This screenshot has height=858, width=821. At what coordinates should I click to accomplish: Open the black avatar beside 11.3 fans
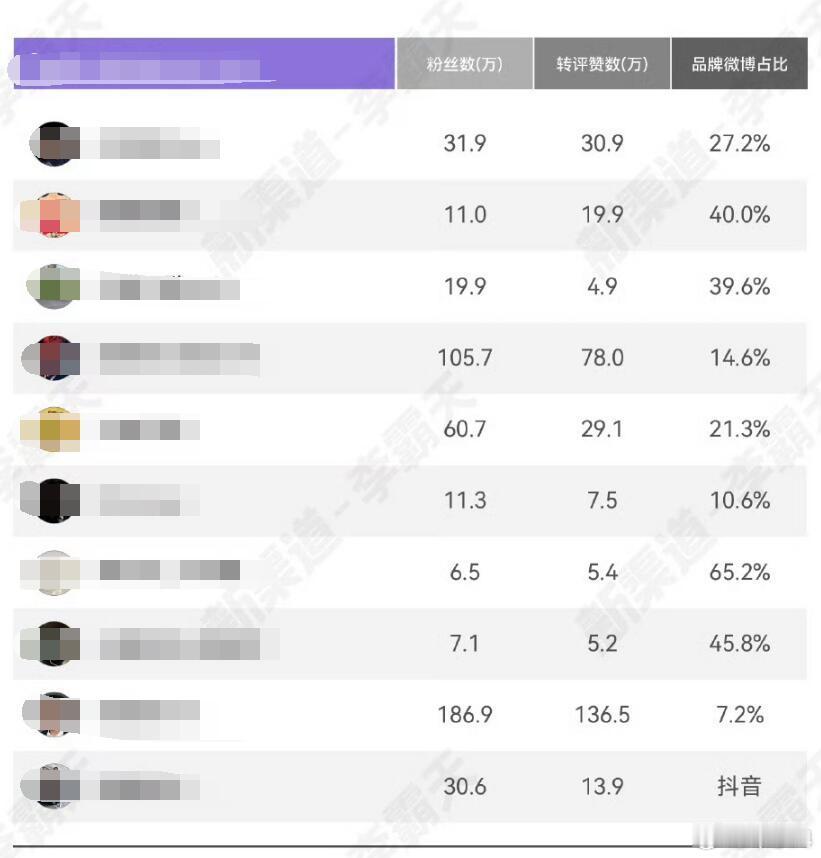pyautogui.click(x=52, y=501)
